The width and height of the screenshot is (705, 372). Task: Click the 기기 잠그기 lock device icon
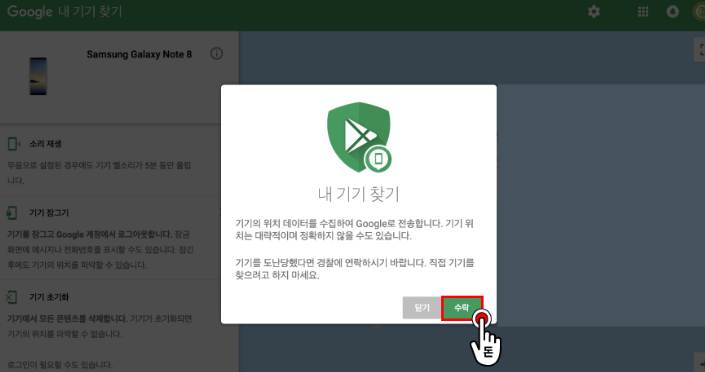(12, 213)
